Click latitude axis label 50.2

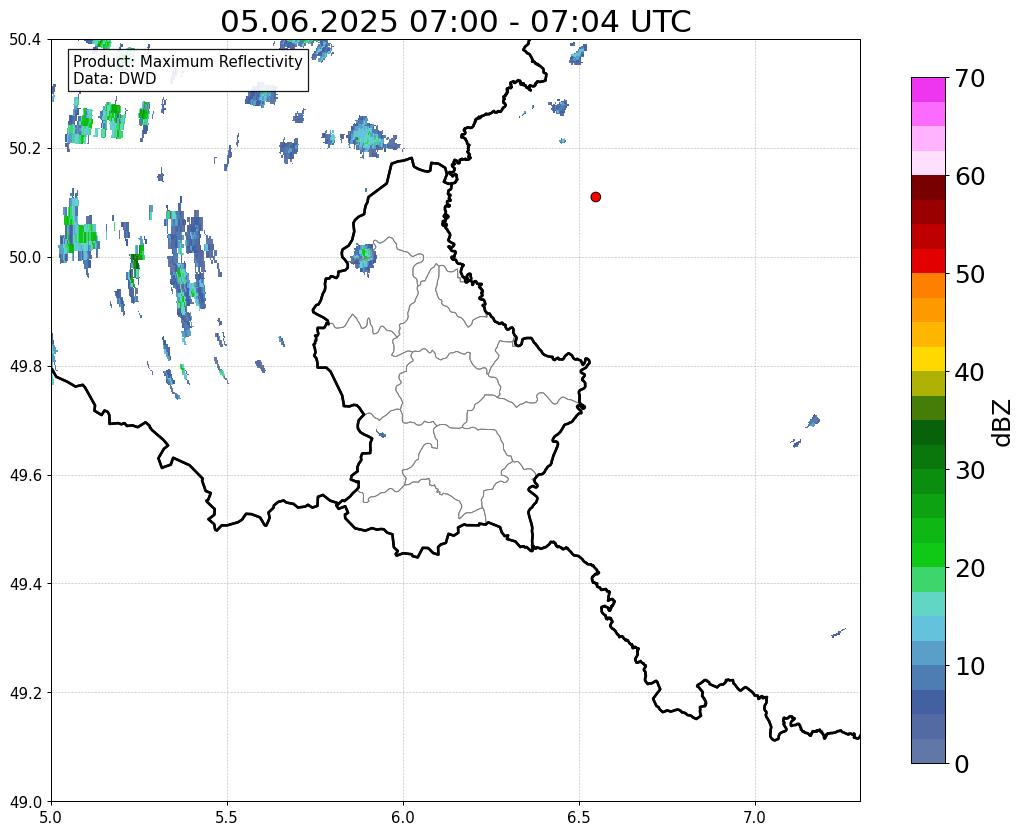25,149
